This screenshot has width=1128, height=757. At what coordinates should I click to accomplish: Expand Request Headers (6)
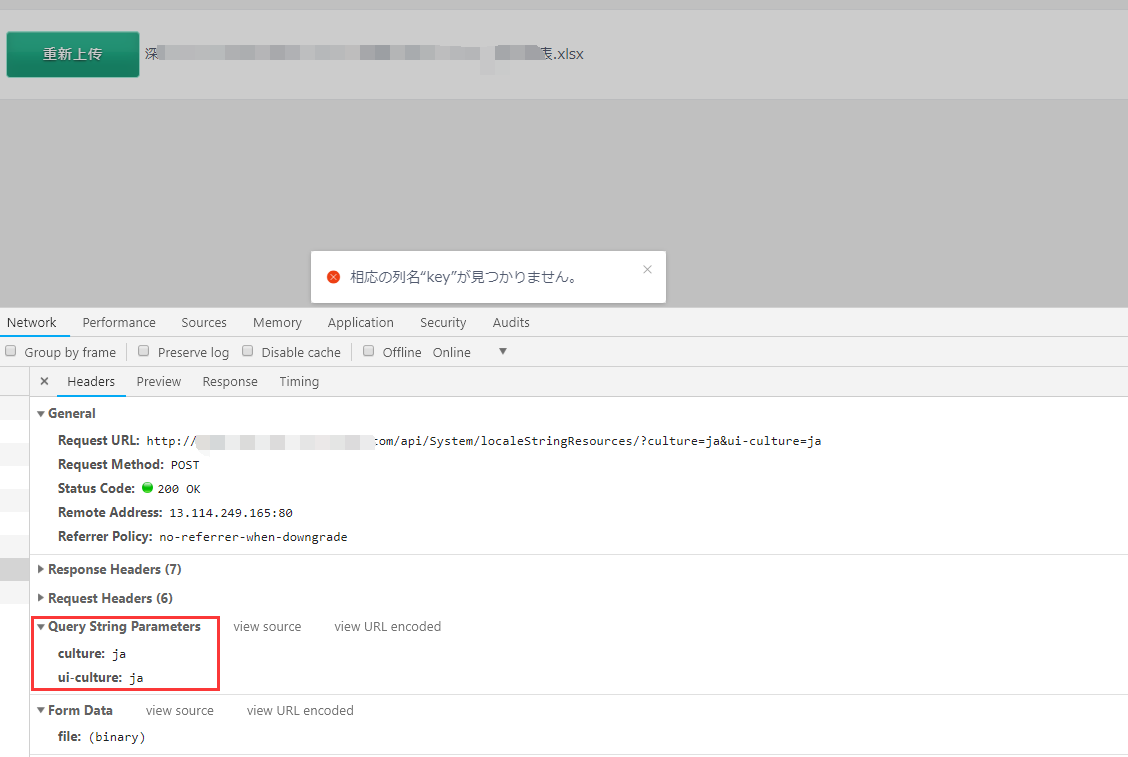[40, 598]
